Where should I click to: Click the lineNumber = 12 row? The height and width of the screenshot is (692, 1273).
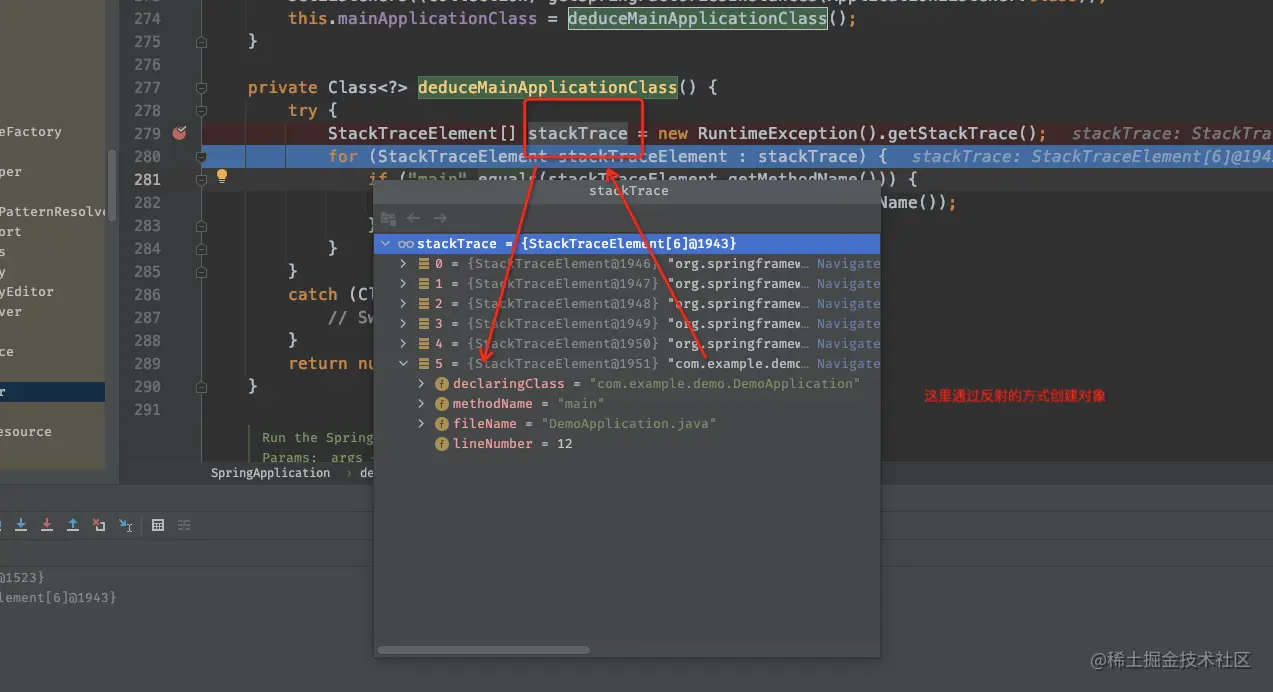click(x=627, y=444)
